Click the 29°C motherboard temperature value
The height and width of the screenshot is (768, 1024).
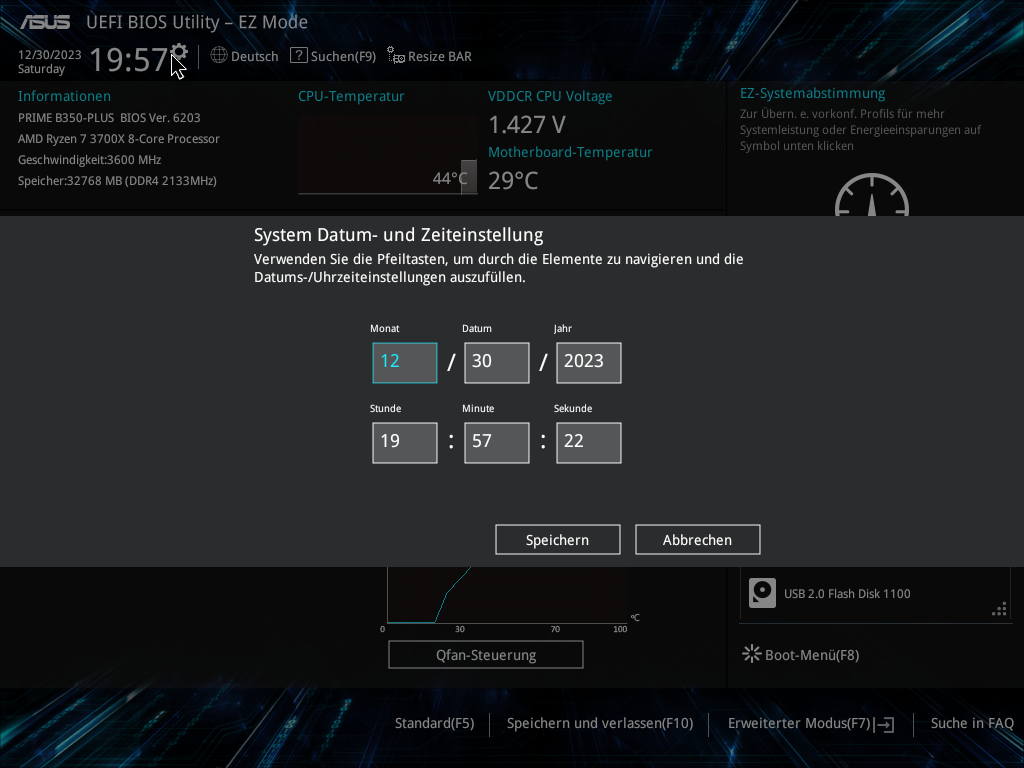[513, 180]
